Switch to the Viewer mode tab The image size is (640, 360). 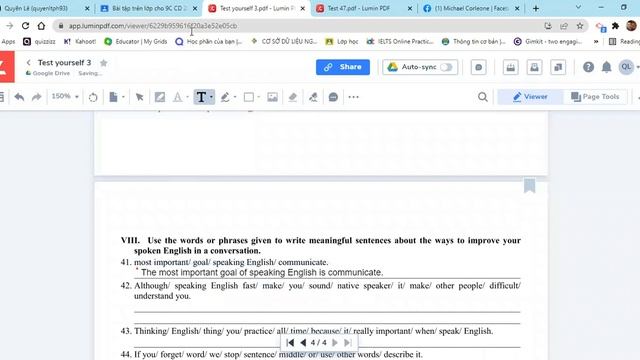530,97
